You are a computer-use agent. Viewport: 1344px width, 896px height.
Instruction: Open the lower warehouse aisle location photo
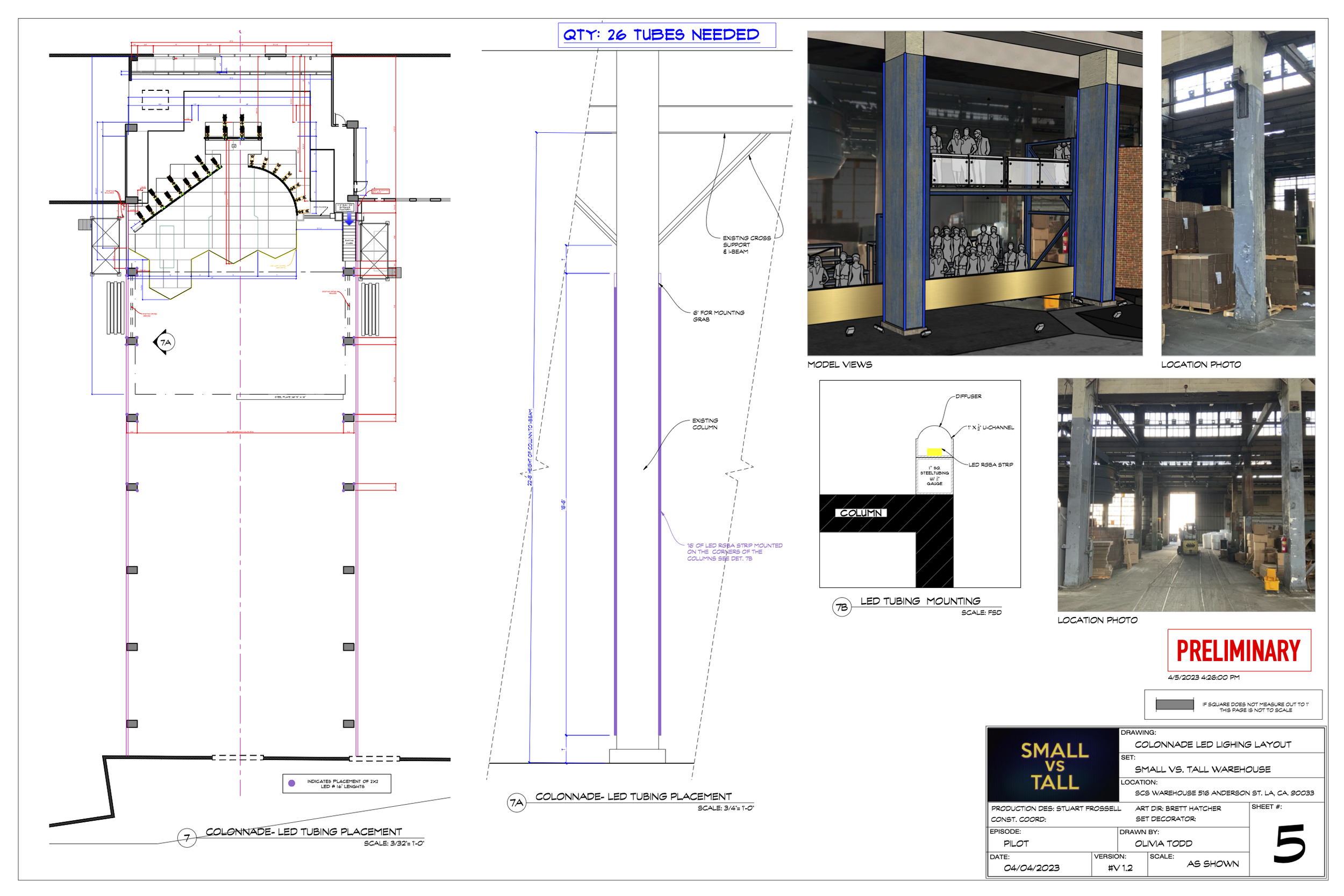coord(1186,494)
